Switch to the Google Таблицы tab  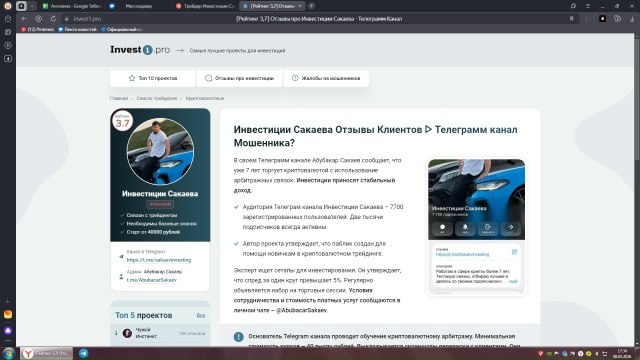(x=72, y=6)
